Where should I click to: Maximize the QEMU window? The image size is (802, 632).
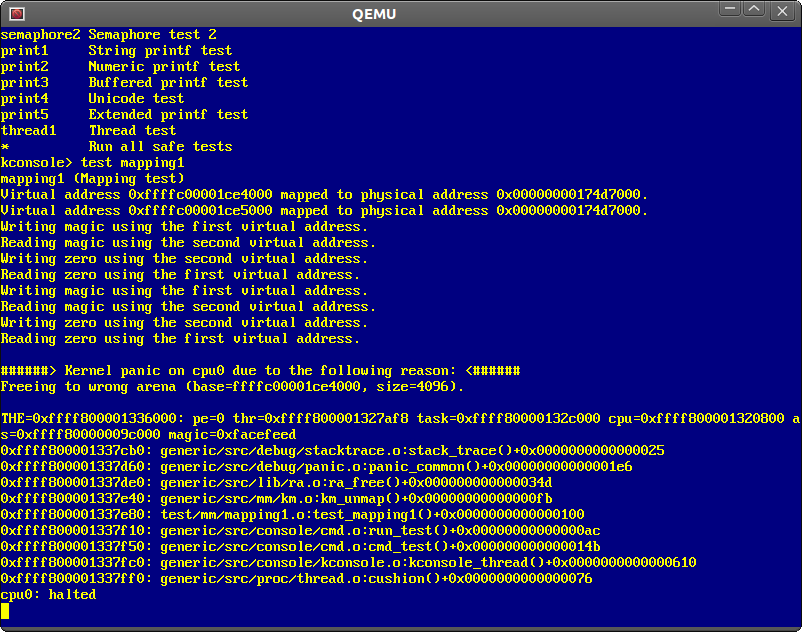[755, 12]
